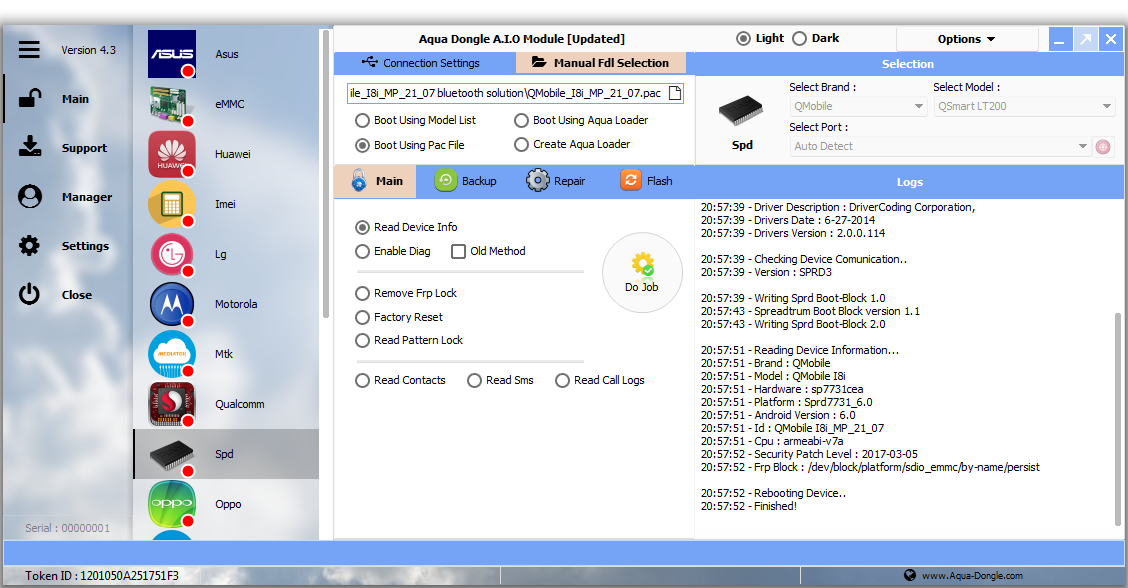Click the Settings label in sidebar
This screenshot has width=1128, height=588.
click(85, 246)
